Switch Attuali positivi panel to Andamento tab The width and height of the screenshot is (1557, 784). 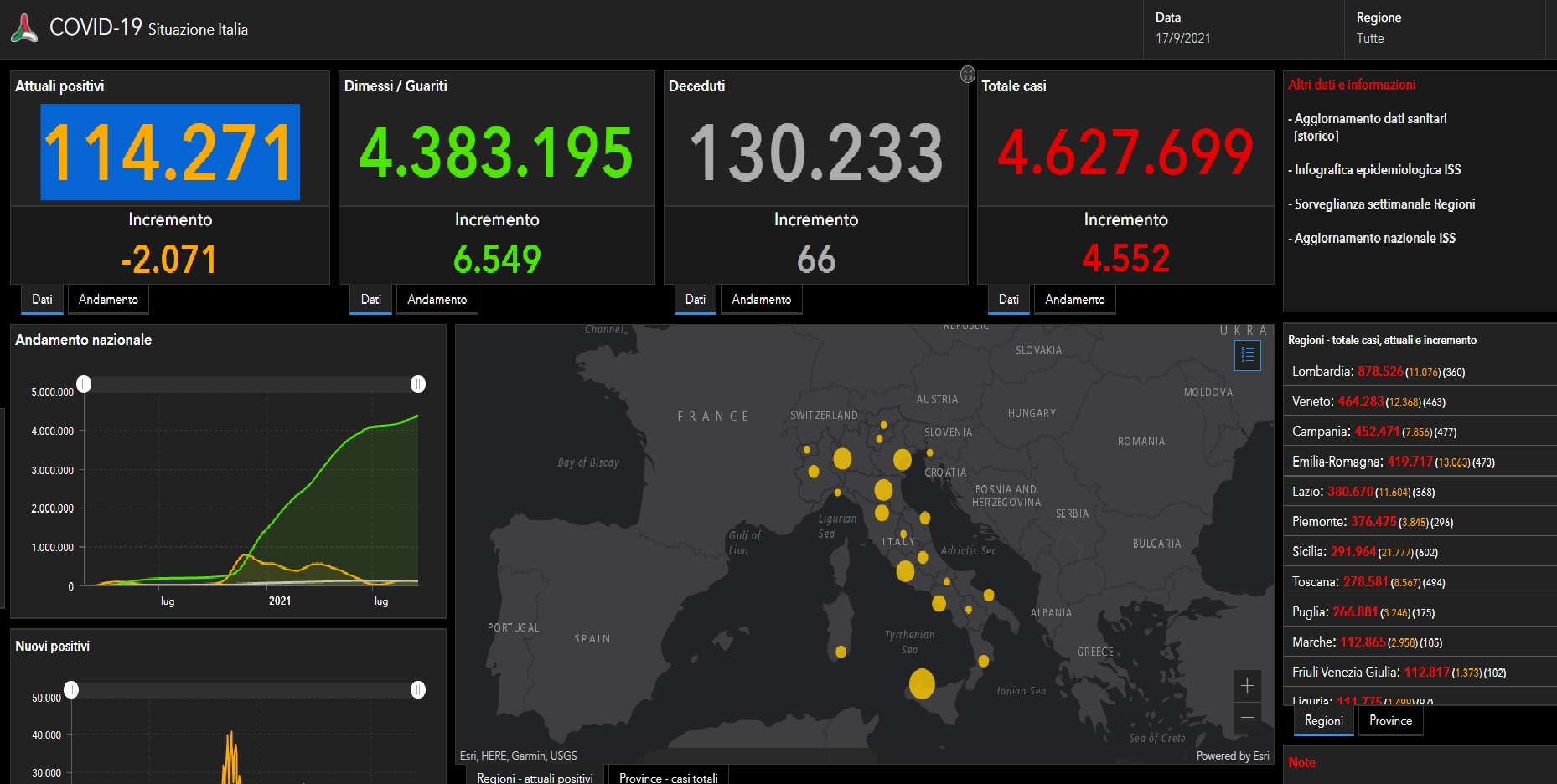point(108,300)
